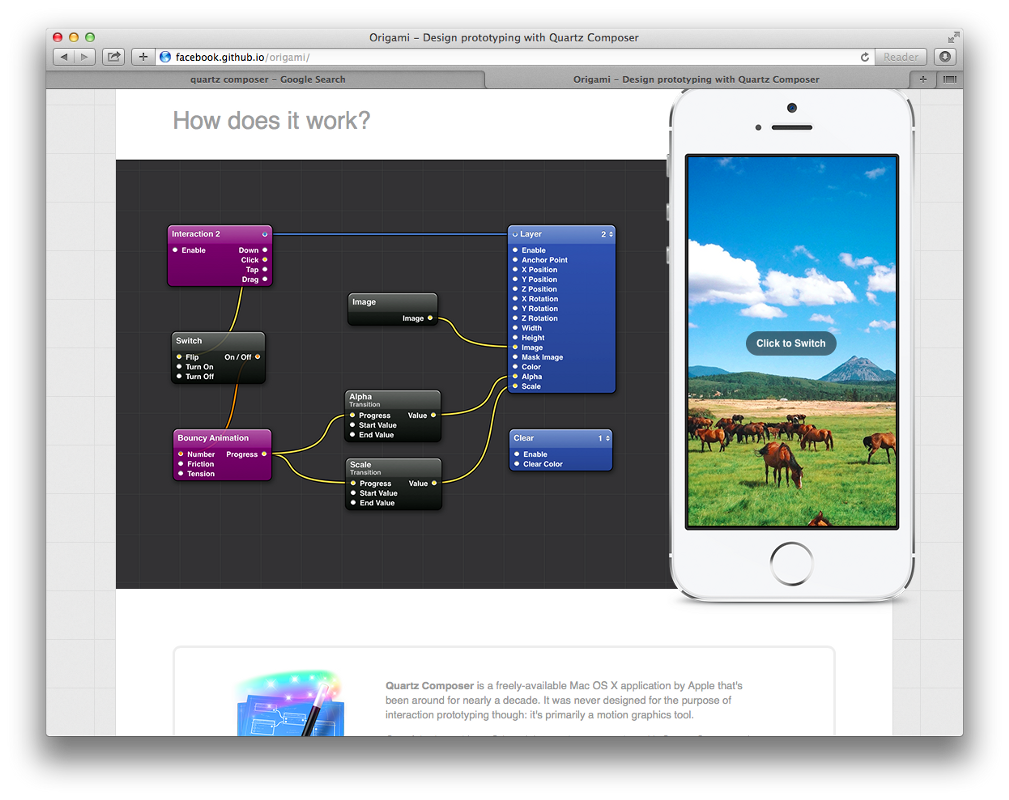Click the Safari back arrow button
The image size is (1009, 800).
64,57
